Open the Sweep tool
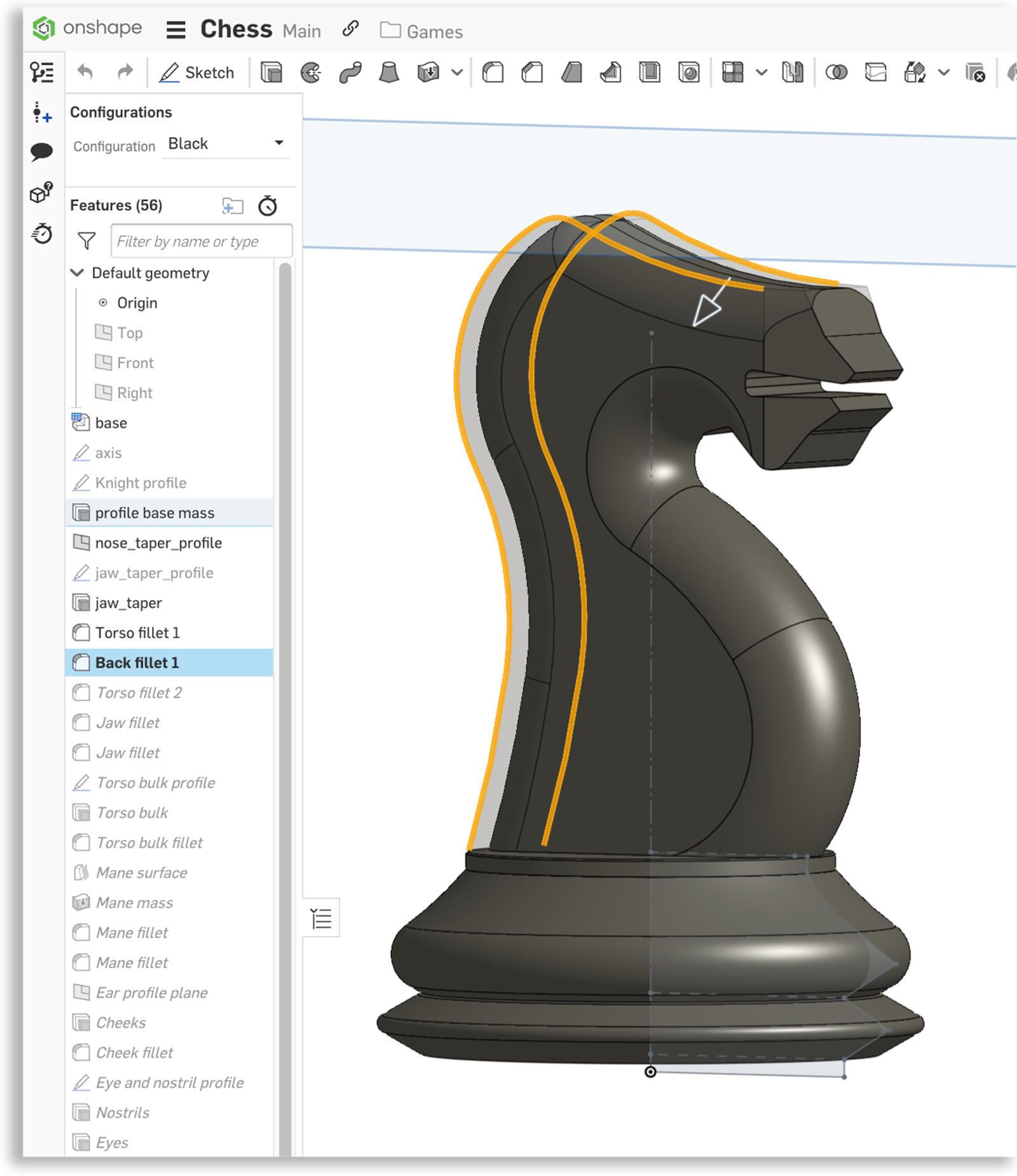The width and height of the screenshot is (1017, 1176). pyautogui.click(x=352, y=73)
